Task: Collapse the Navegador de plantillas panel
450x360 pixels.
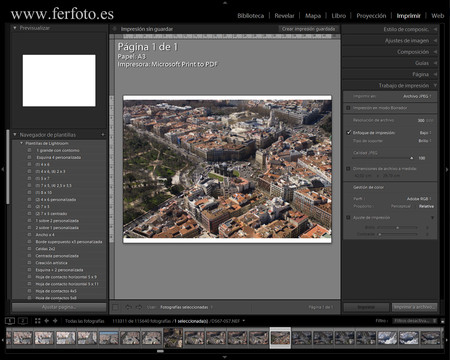Action: click(15, 135)
